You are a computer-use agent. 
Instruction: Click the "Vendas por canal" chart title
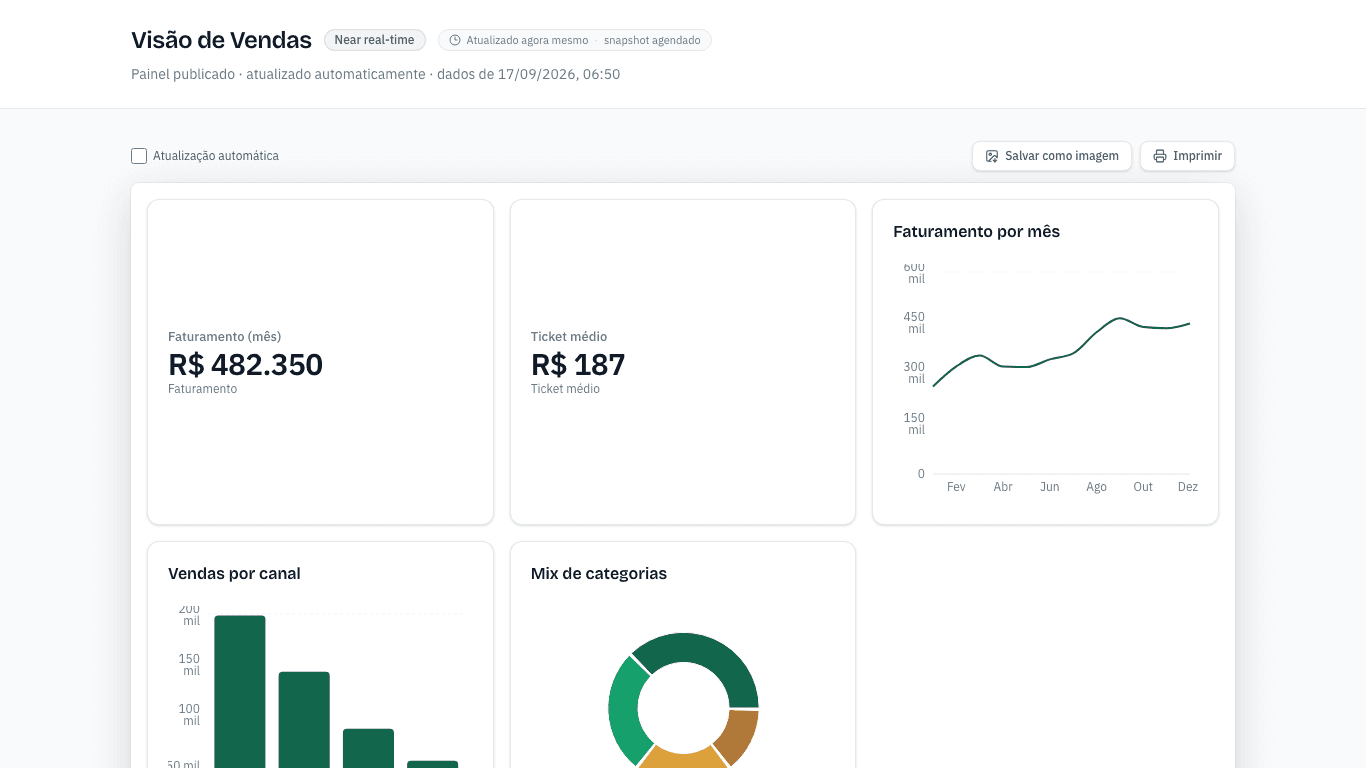[234, 574]
